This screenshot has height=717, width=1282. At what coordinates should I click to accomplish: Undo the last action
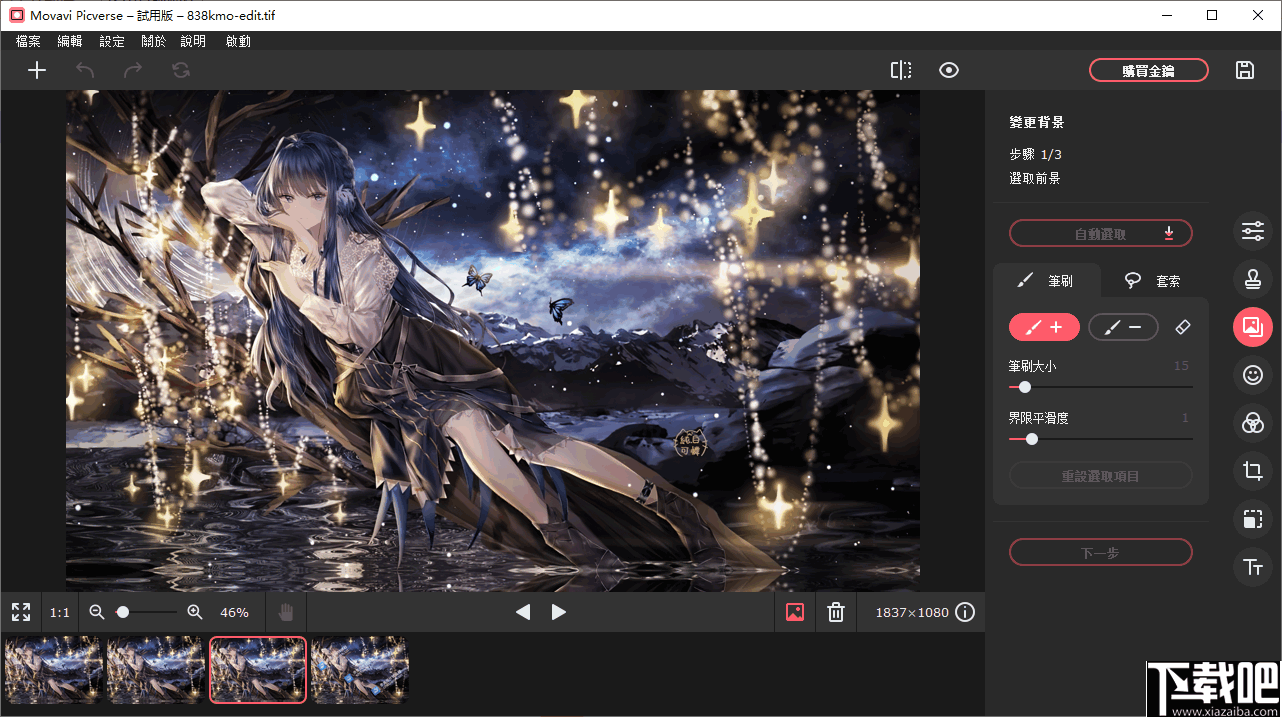[85, 70]
